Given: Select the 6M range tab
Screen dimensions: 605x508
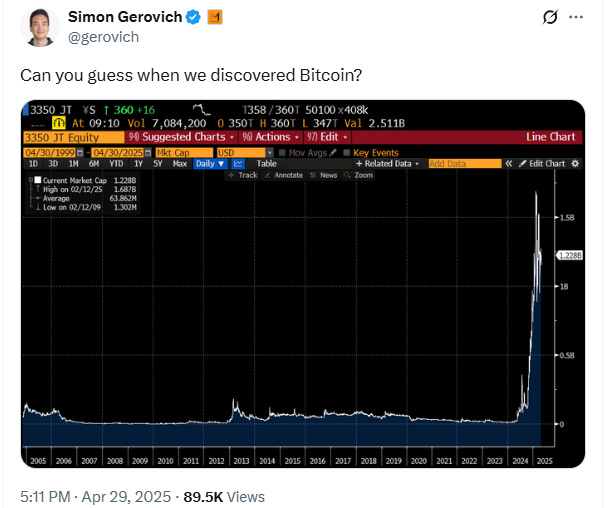Looking at the screenshot, I should tap(94, 164).
